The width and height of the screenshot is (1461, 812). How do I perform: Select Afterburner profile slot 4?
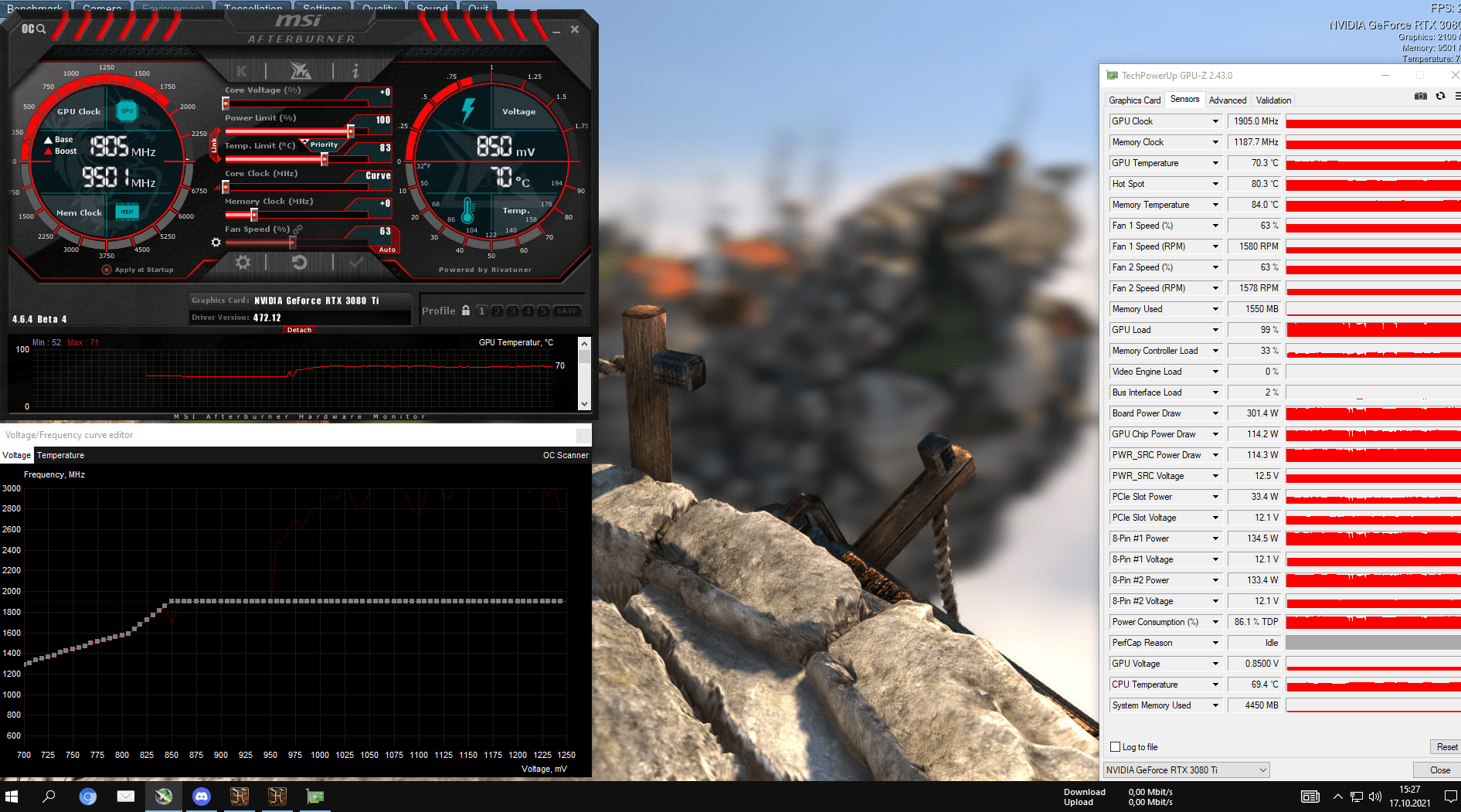click(528, 311)
